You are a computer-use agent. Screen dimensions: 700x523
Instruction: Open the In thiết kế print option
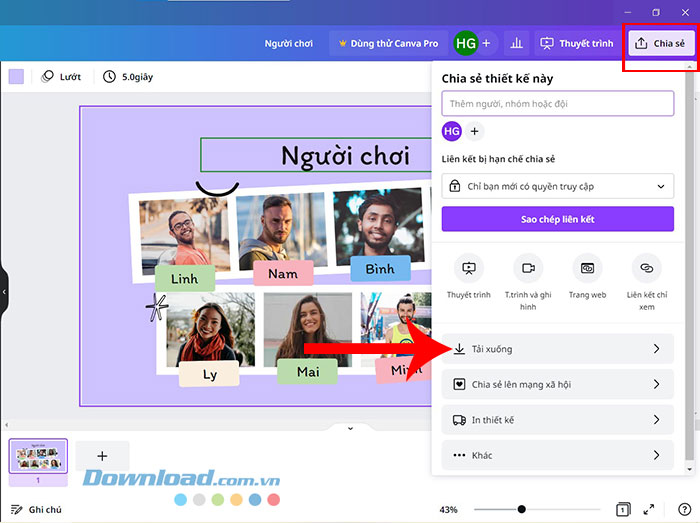(x=557, y=420)
